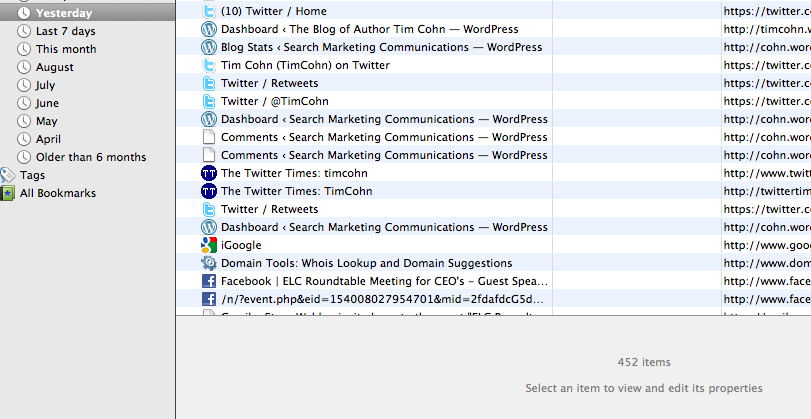811x419 pixels.
Task: Click the All Bookmarks icon in sidebar
Action: tap(8, 193)
